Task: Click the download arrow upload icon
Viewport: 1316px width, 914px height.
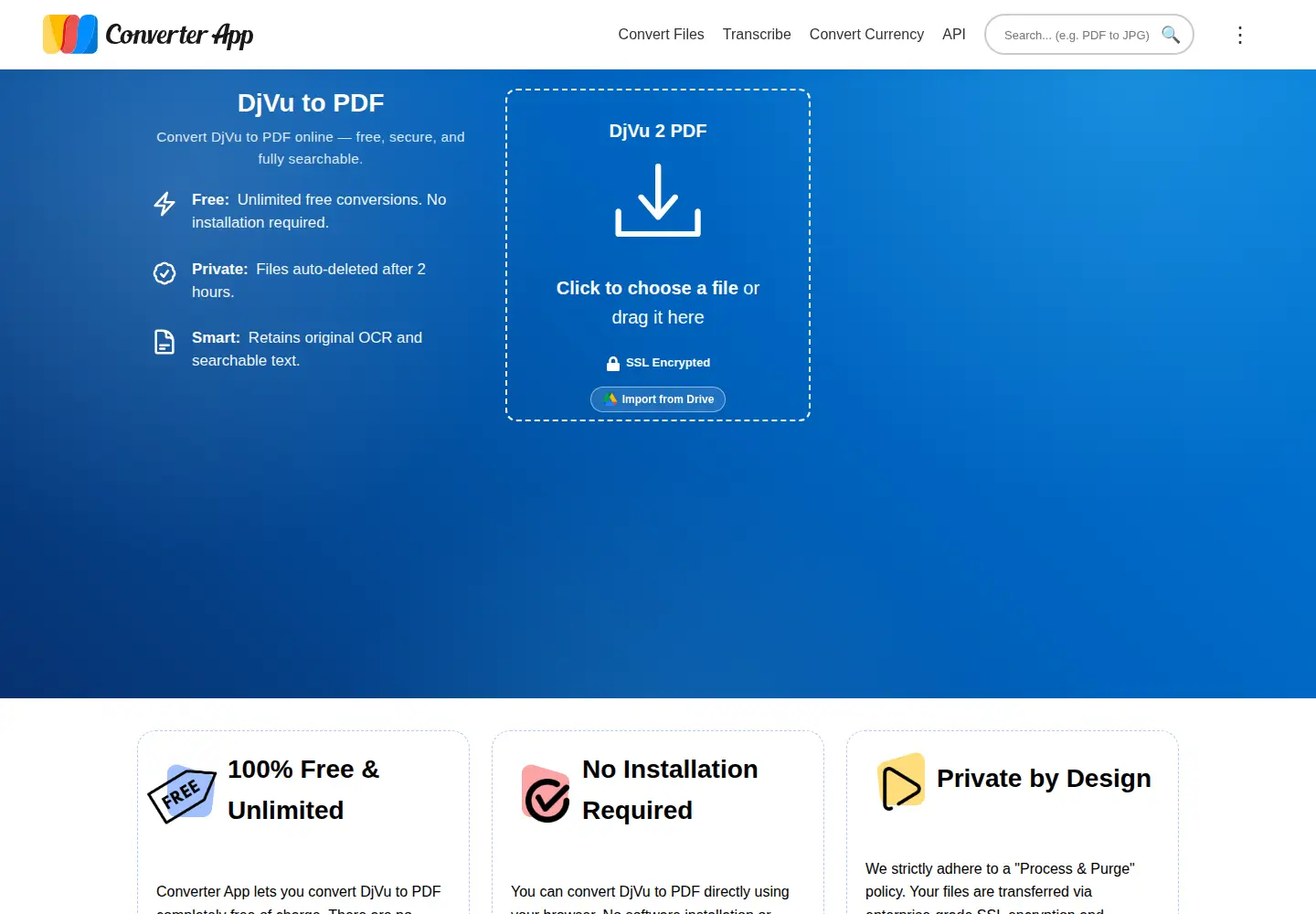Action: click(658, 200)
